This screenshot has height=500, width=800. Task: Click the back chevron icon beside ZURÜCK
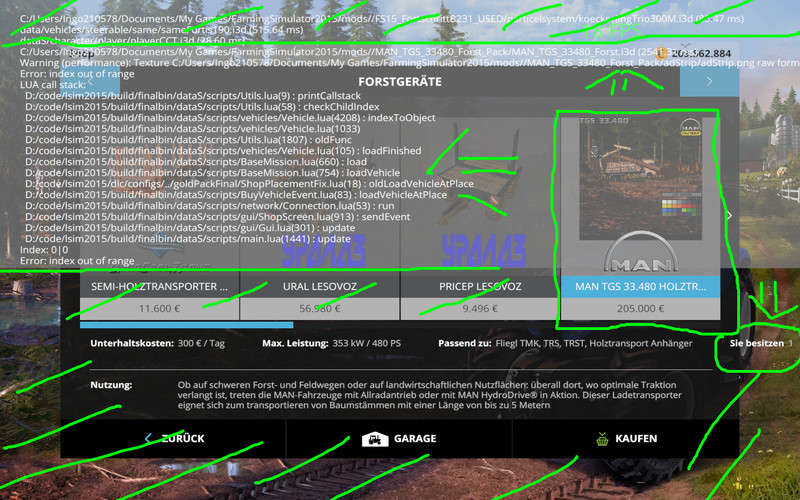coord(148,439)
